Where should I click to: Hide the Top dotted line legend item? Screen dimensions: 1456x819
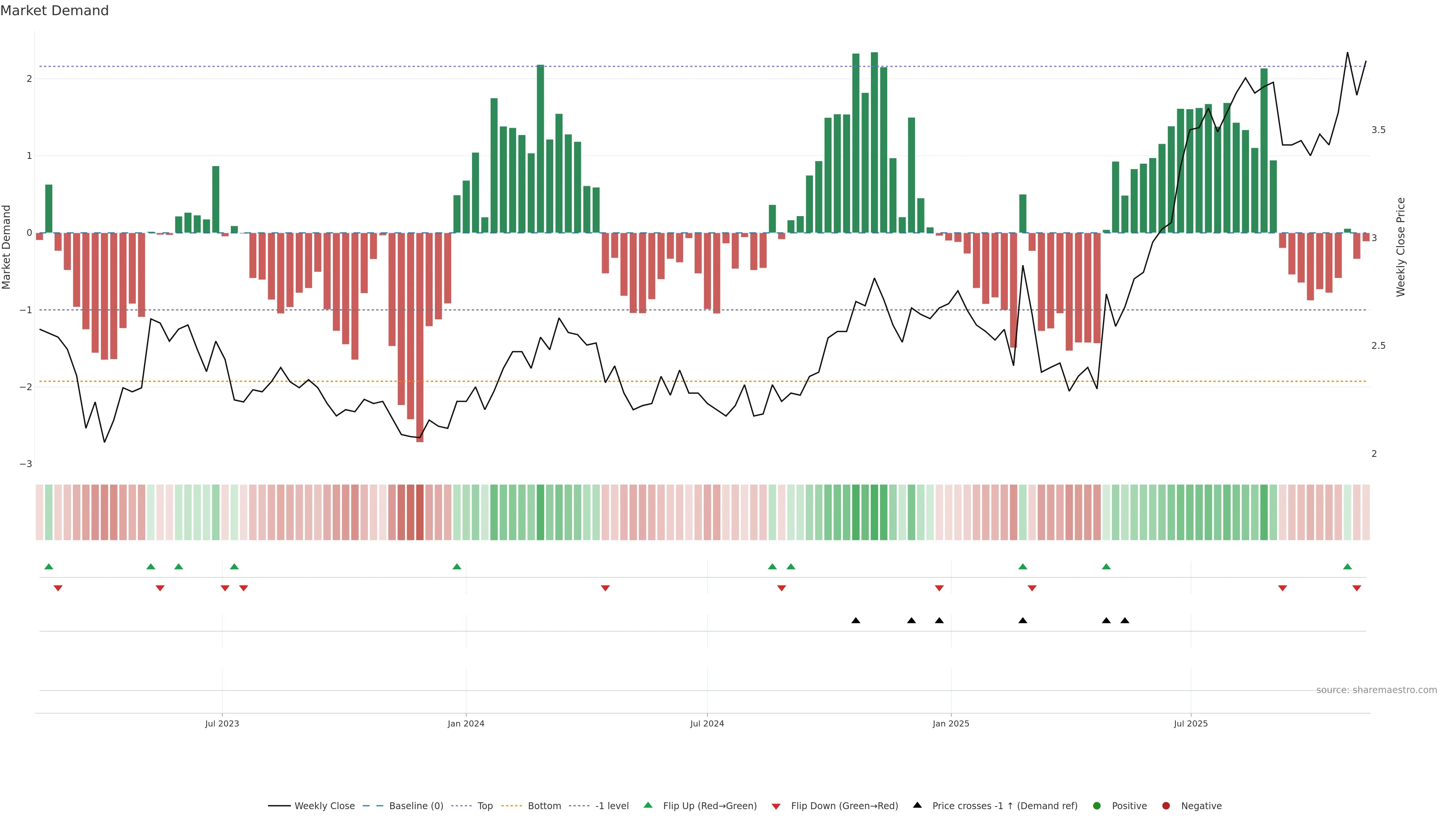point(485,806)
